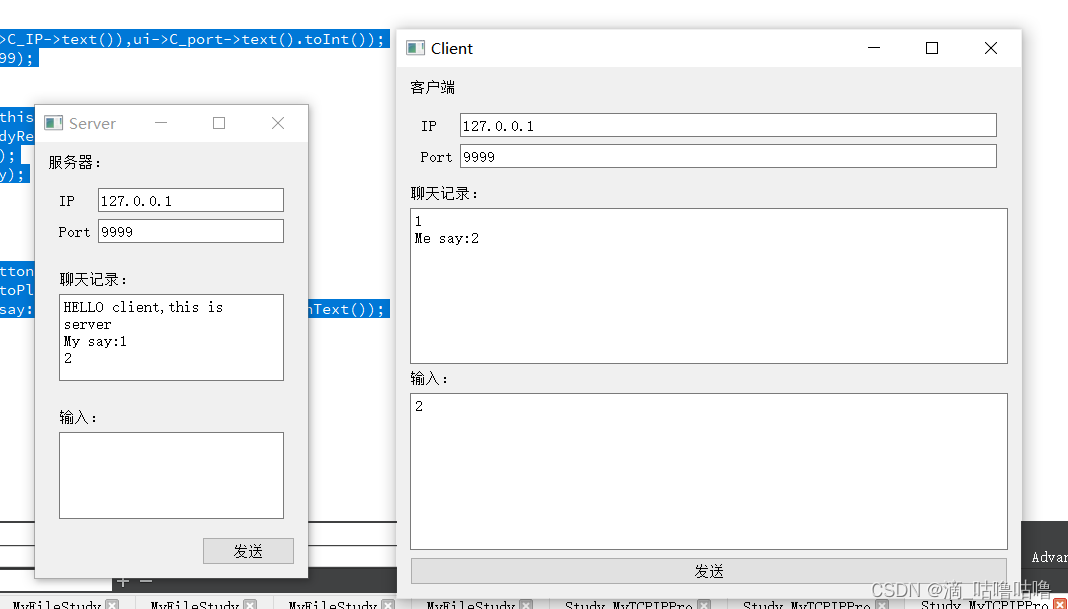
Task: Focus the Server Port field
Action: [x=191, y=231]
